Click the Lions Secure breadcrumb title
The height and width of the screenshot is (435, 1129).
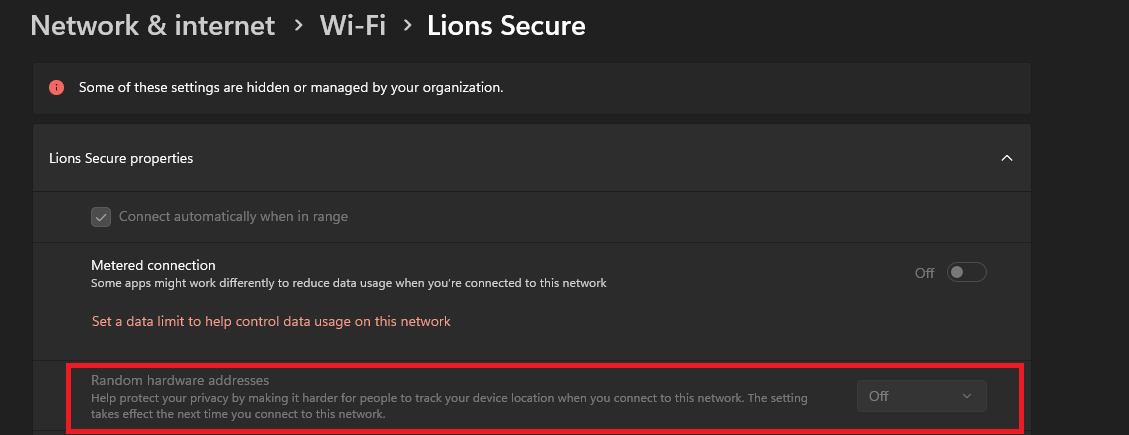point(506,25)
